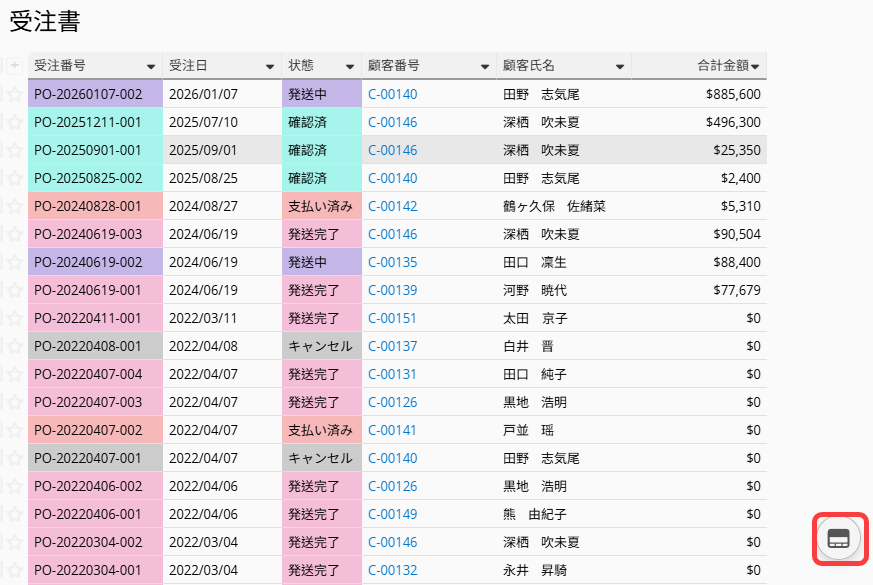This screenshot has width=873, height=585.
Task: Star the PO-20260107-002 order row
Action: pos(14,94)
